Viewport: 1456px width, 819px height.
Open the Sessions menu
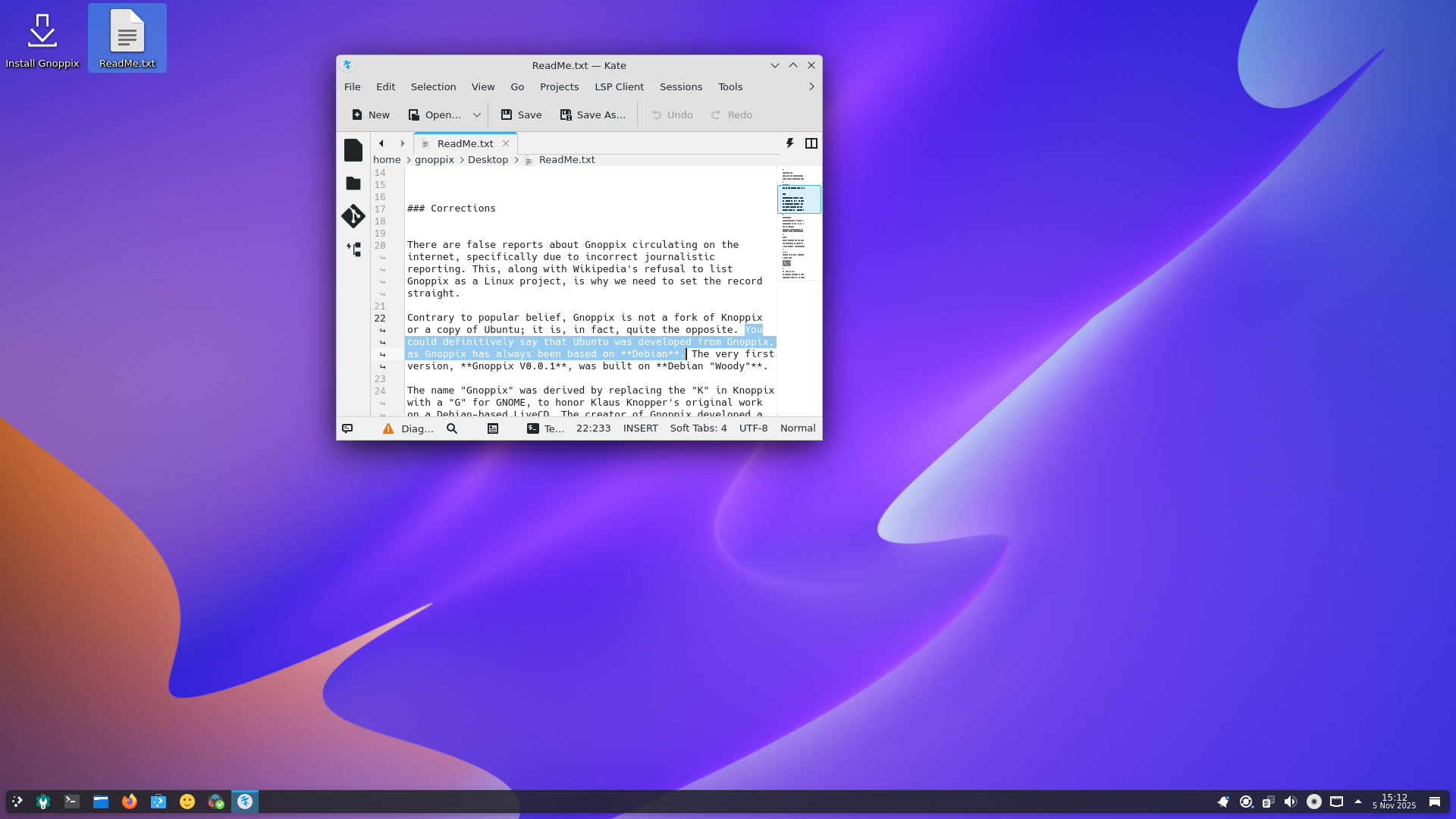681,86
